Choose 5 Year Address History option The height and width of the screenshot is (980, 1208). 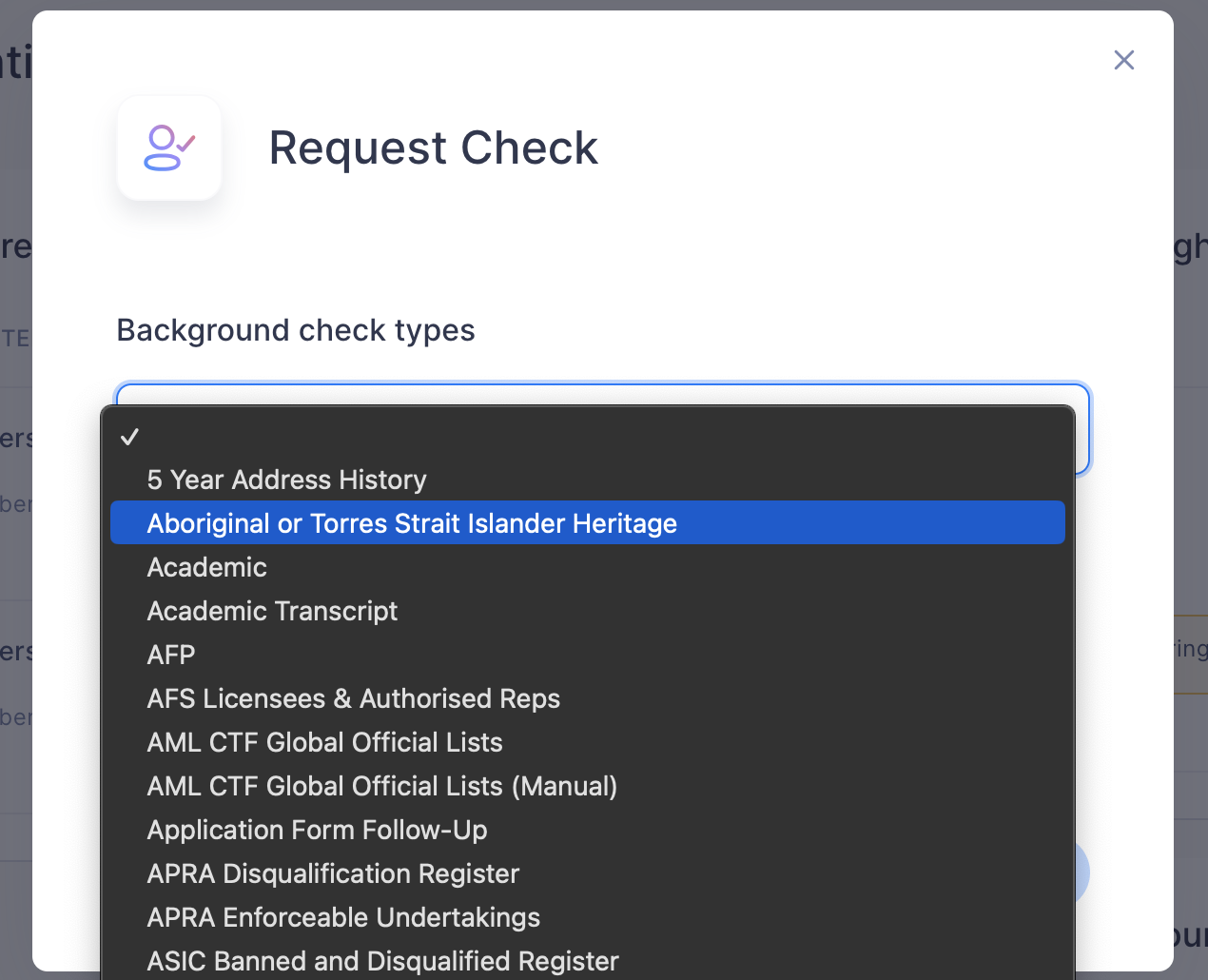coord(286,480)
